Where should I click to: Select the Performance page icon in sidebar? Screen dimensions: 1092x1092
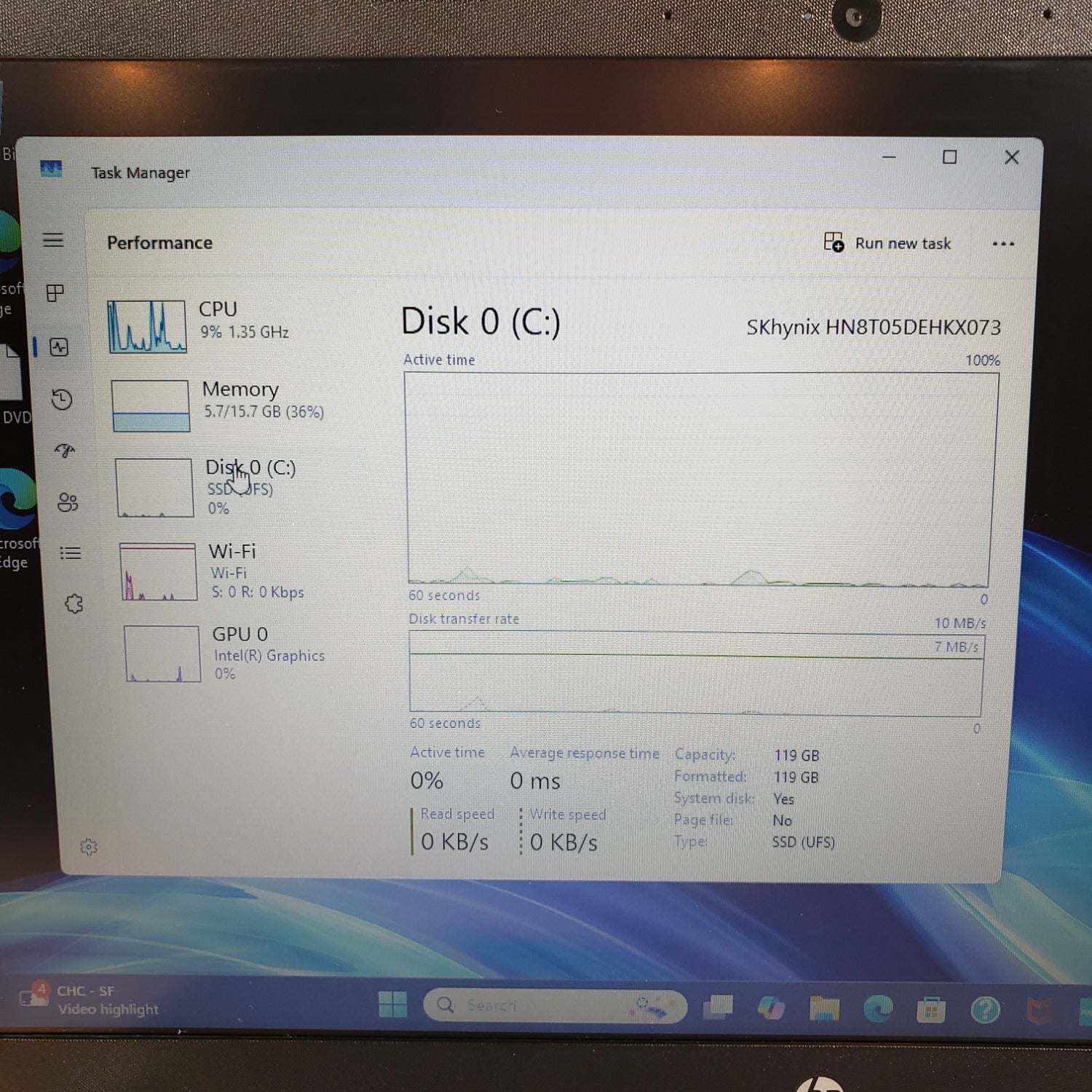pyautogui.click(x=59, y=347)
